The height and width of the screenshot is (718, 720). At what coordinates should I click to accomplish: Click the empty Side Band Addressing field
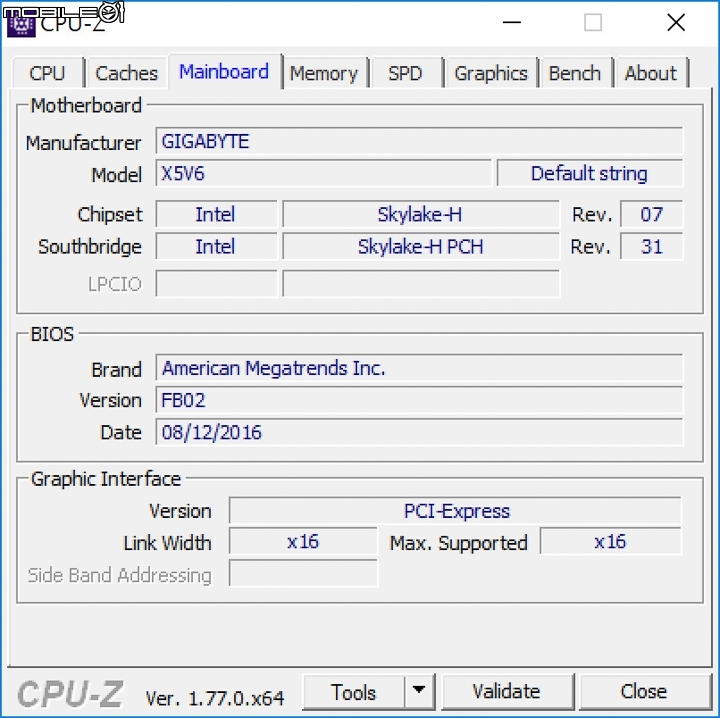tap(303, 573)
